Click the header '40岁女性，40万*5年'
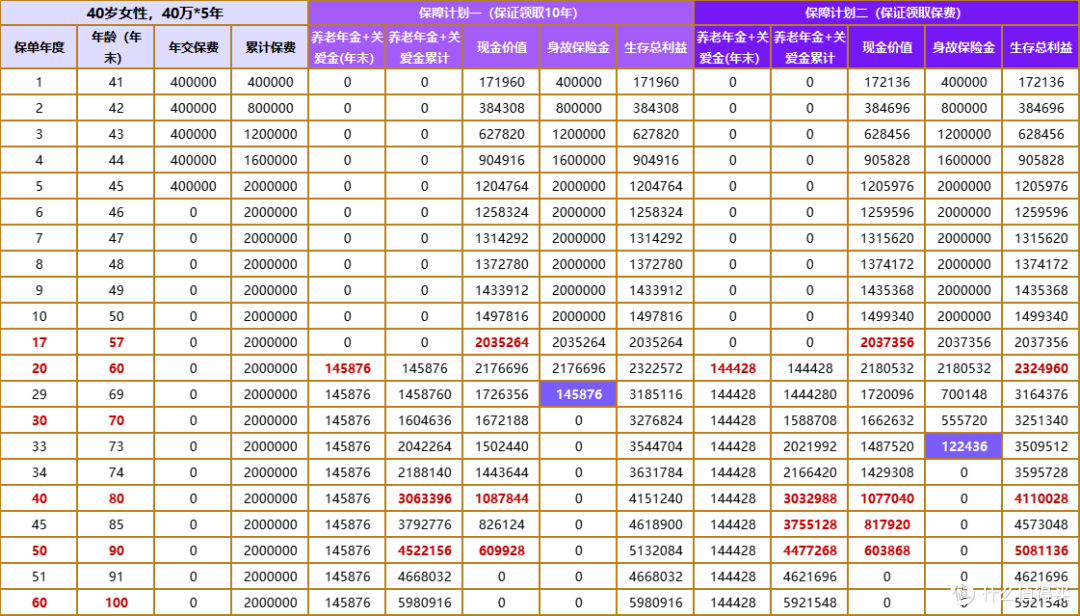The height and width of the screenshot is (616, 1080). pyautogui.click(x=154, y=13)
